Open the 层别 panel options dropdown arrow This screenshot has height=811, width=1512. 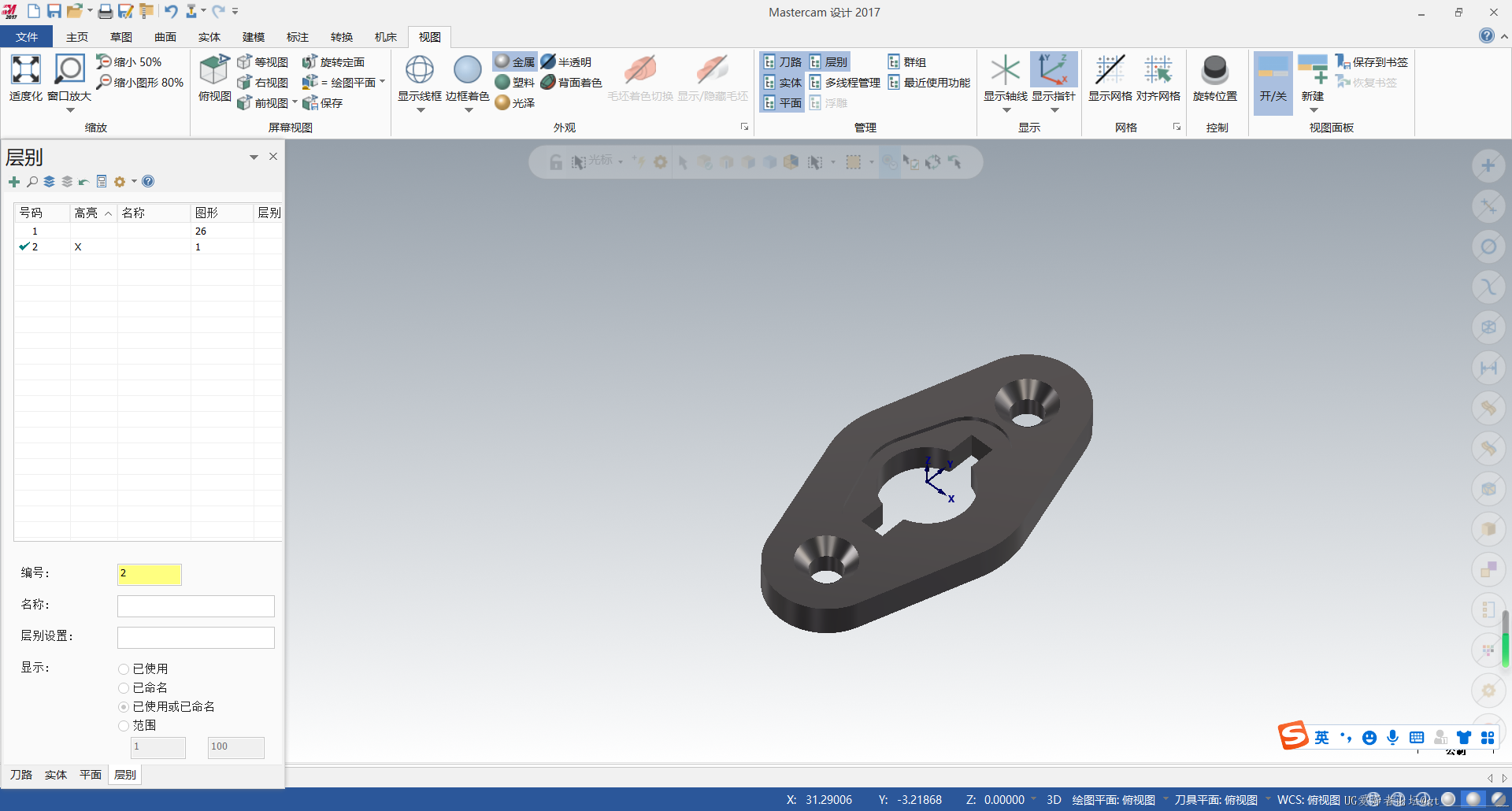coord(254,157)
